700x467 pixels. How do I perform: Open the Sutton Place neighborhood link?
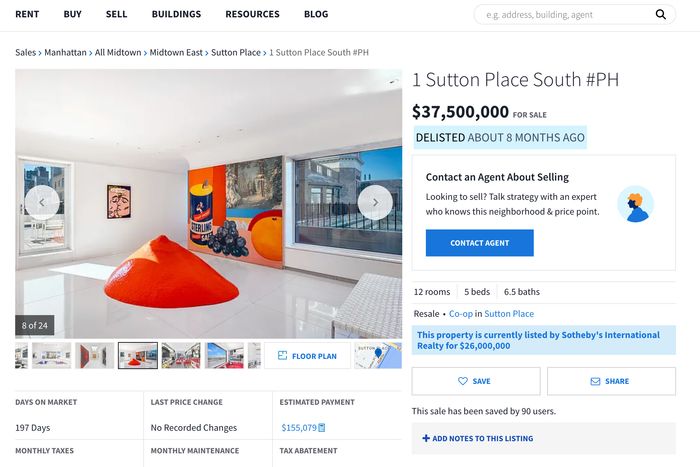[509, 314]
